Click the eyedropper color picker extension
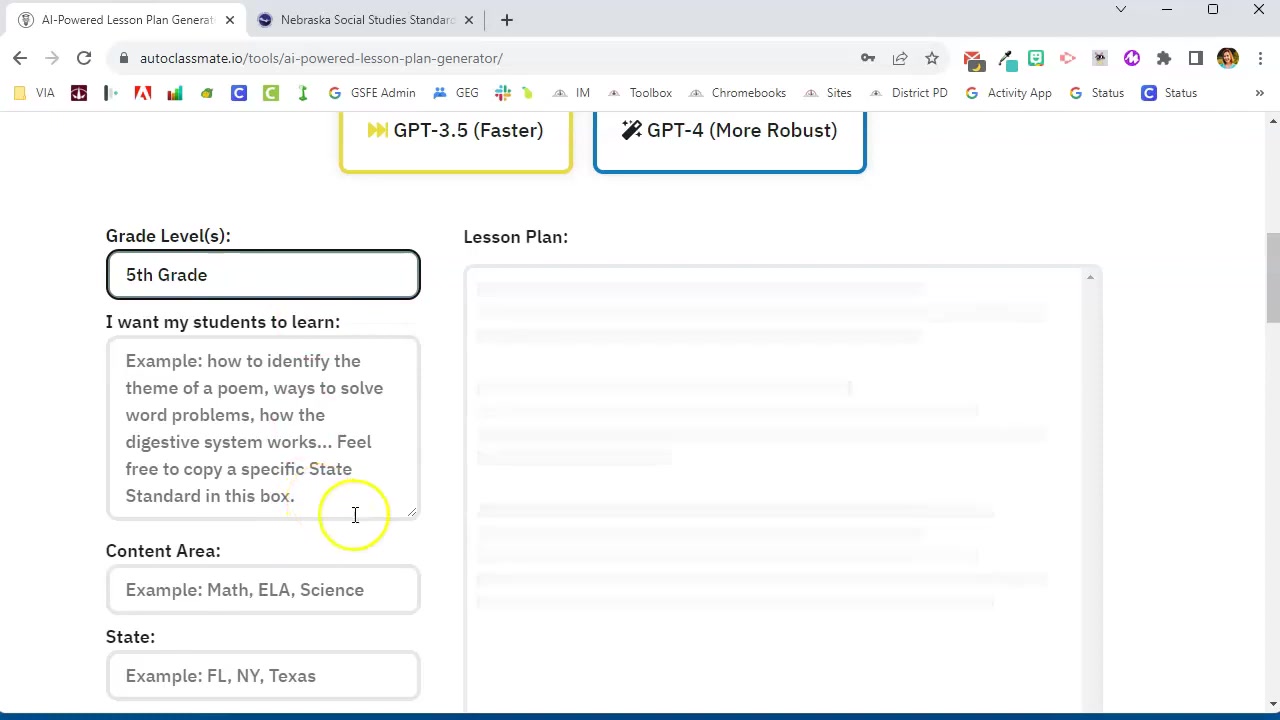 tap(1004, 58)
